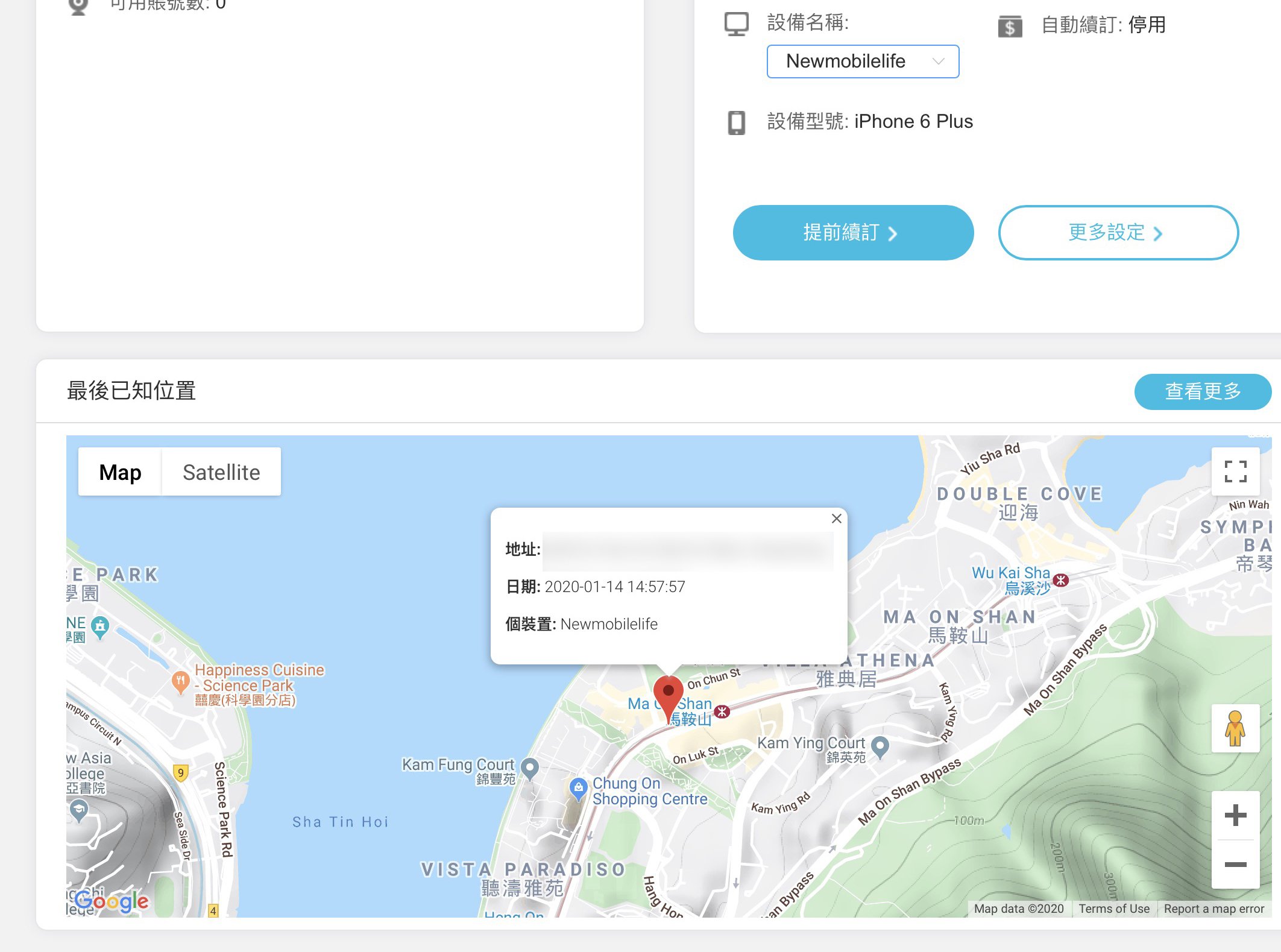1281x952 pixels.
Task: Switch to the Satellite view tab
Action: [221, 472]
